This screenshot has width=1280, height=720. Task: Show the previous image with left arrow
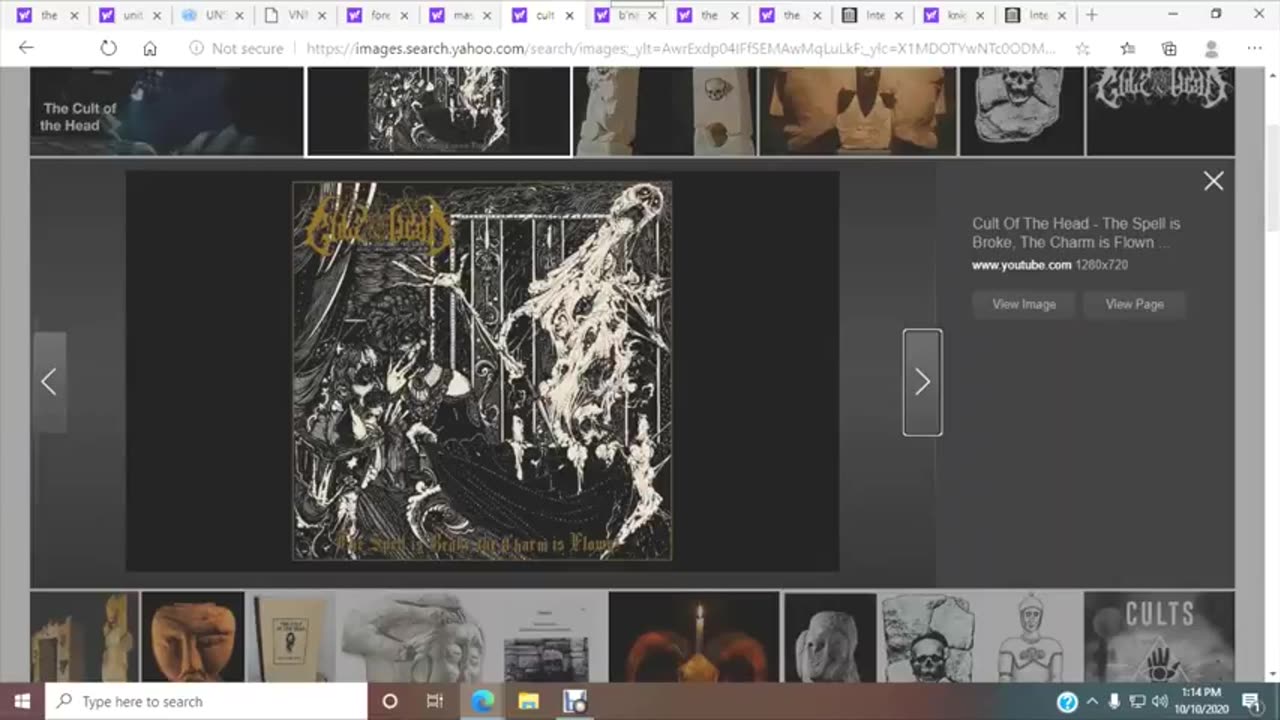point(49,382)
